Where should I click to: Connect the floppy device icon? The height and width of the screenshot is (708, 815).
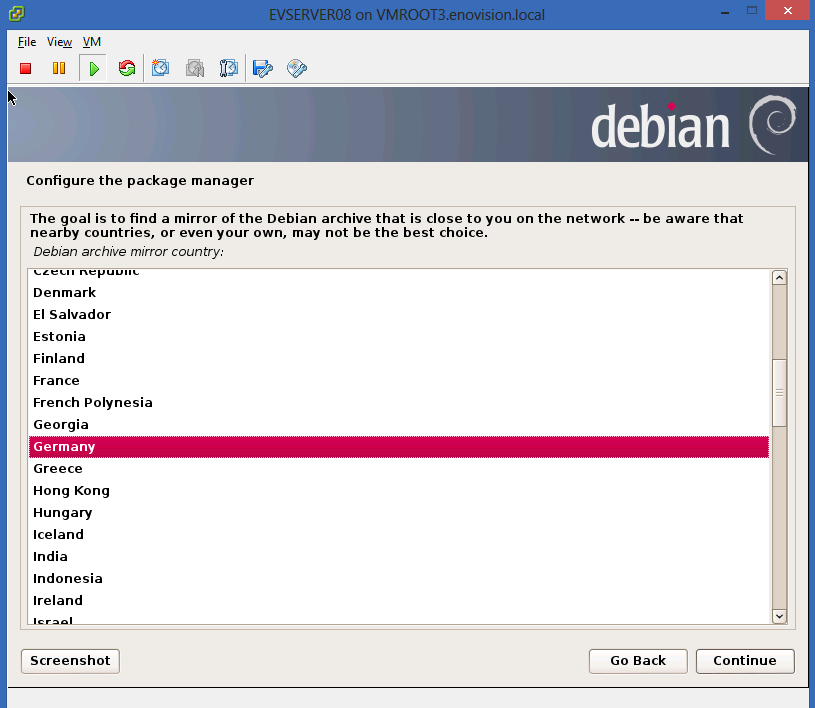click(x=262, y=68)
